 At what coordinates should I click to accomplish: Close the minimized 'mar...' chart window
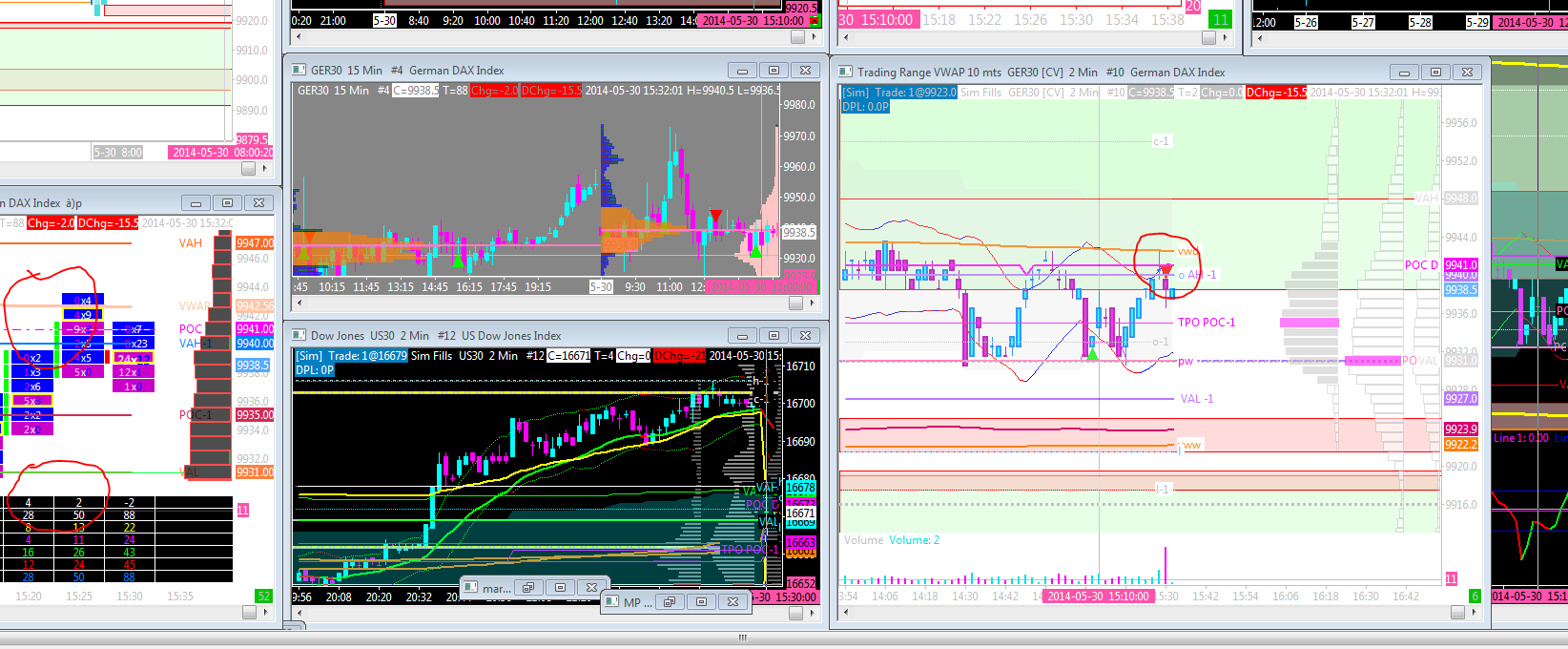pos(591,588)
